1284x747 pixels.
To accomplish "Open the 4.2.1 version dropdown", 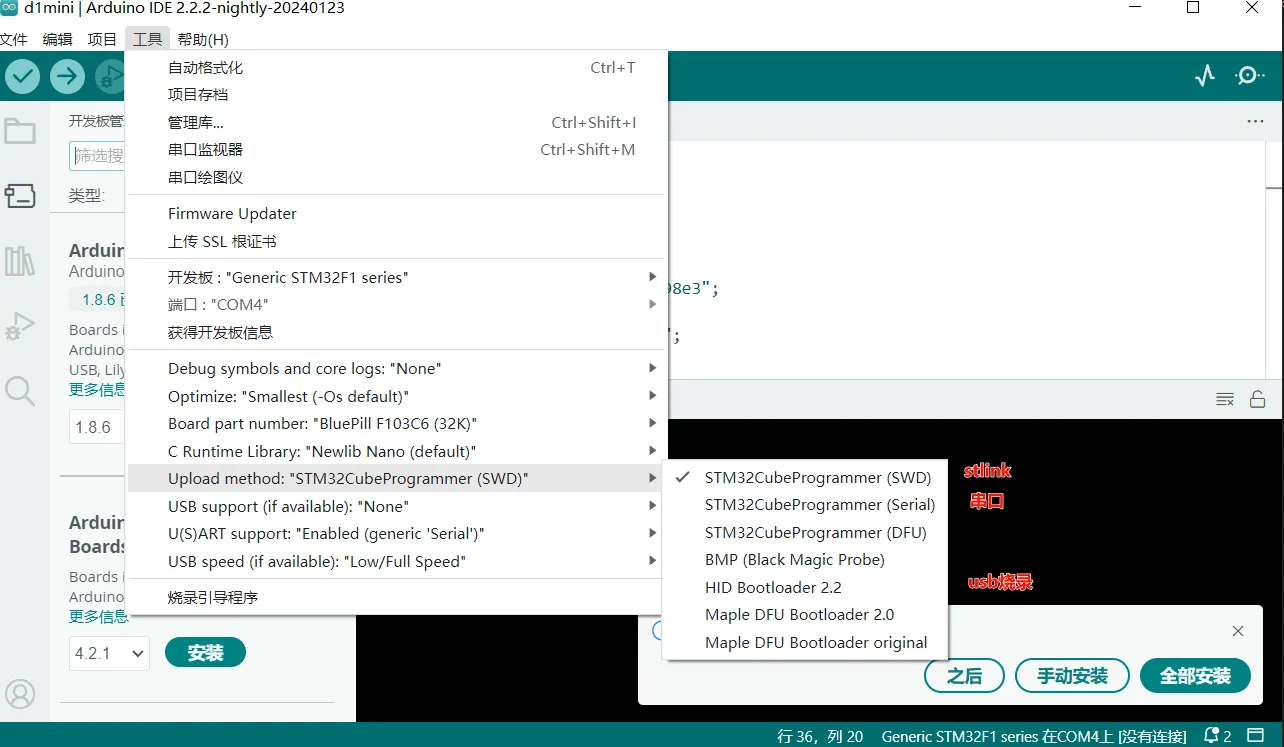I will (109, 653).
